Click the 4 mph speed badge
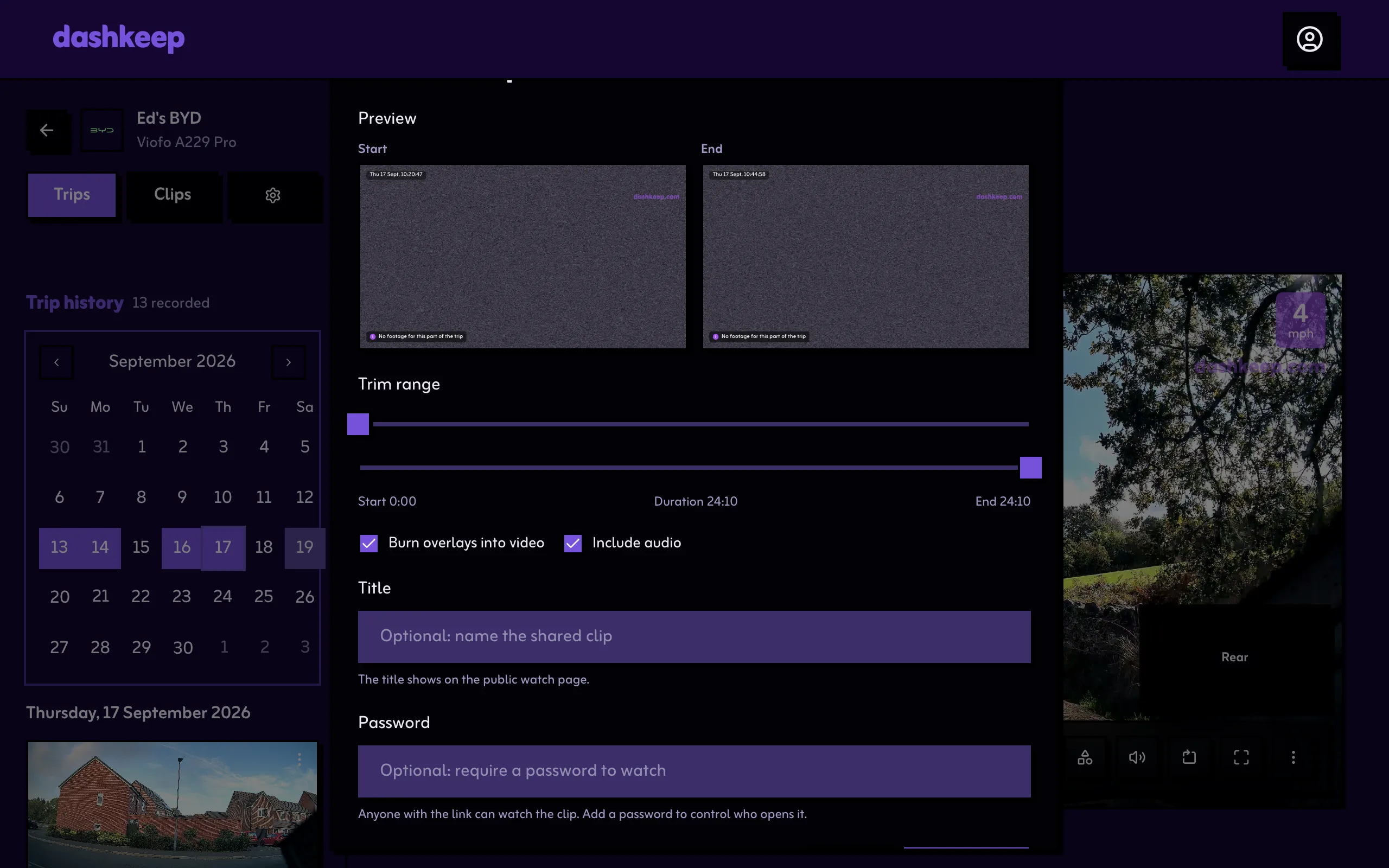Image resolution: width=1389 pixels, height=868 pixels. (x=1300, y=320)
